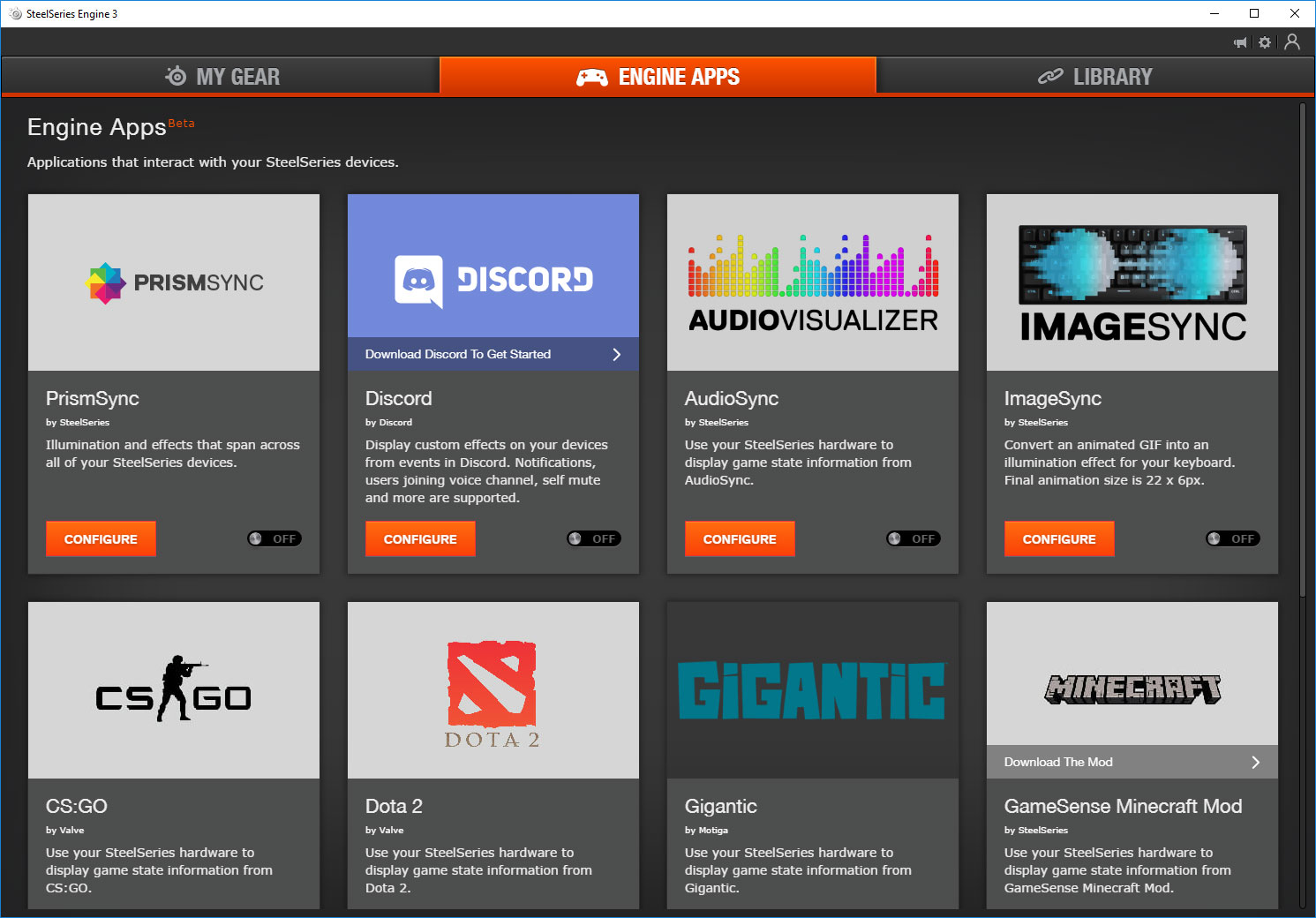This screenshot has width=1316, height=918.
Task: Click the announcements megaphone icon
Action: click(x=1240, y=42)
